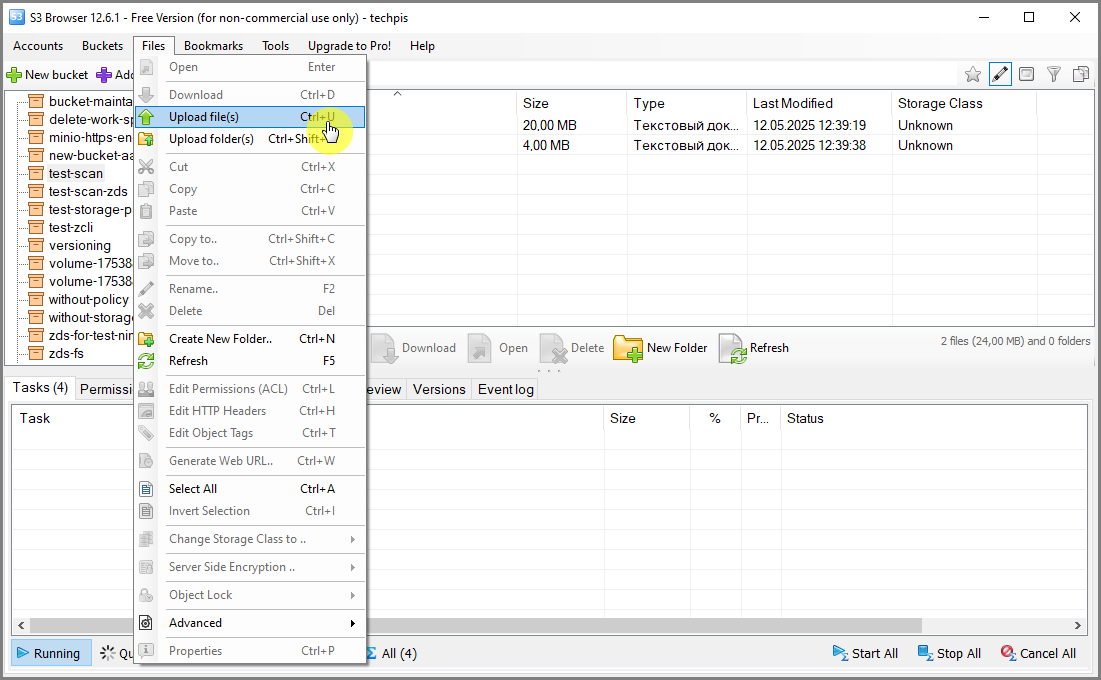Screen dimensions: 1101x680
Task: Click the Stop All icon
Action: (925, 653)
